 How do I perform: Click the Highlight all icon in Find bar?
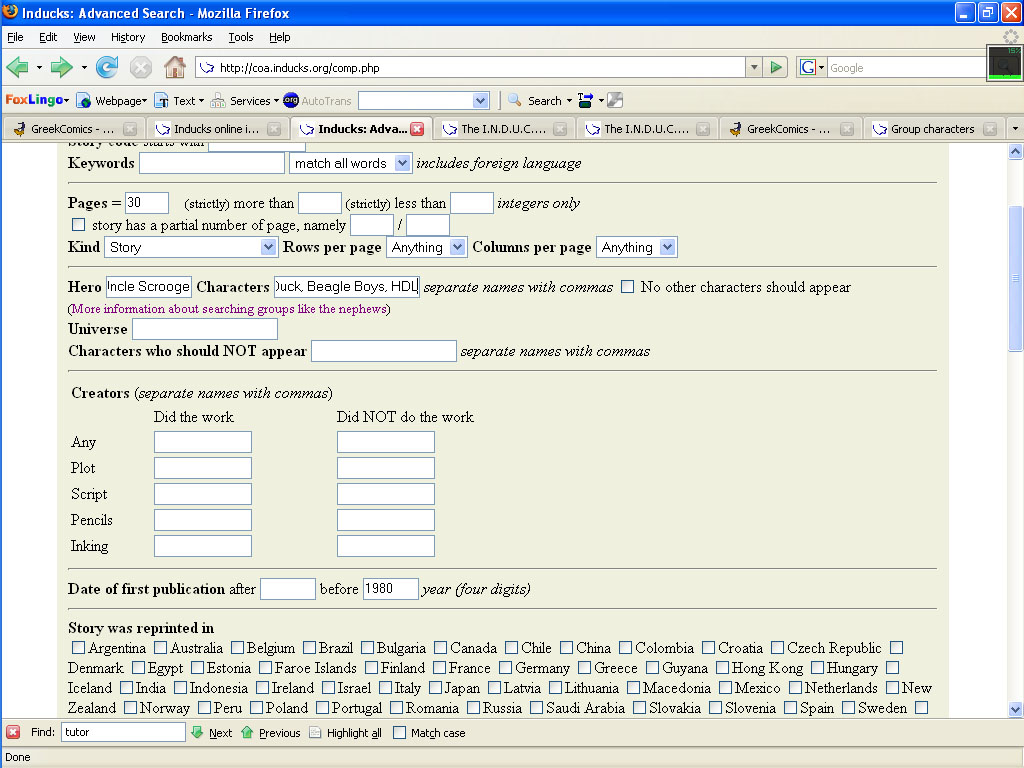click(316, 733)
